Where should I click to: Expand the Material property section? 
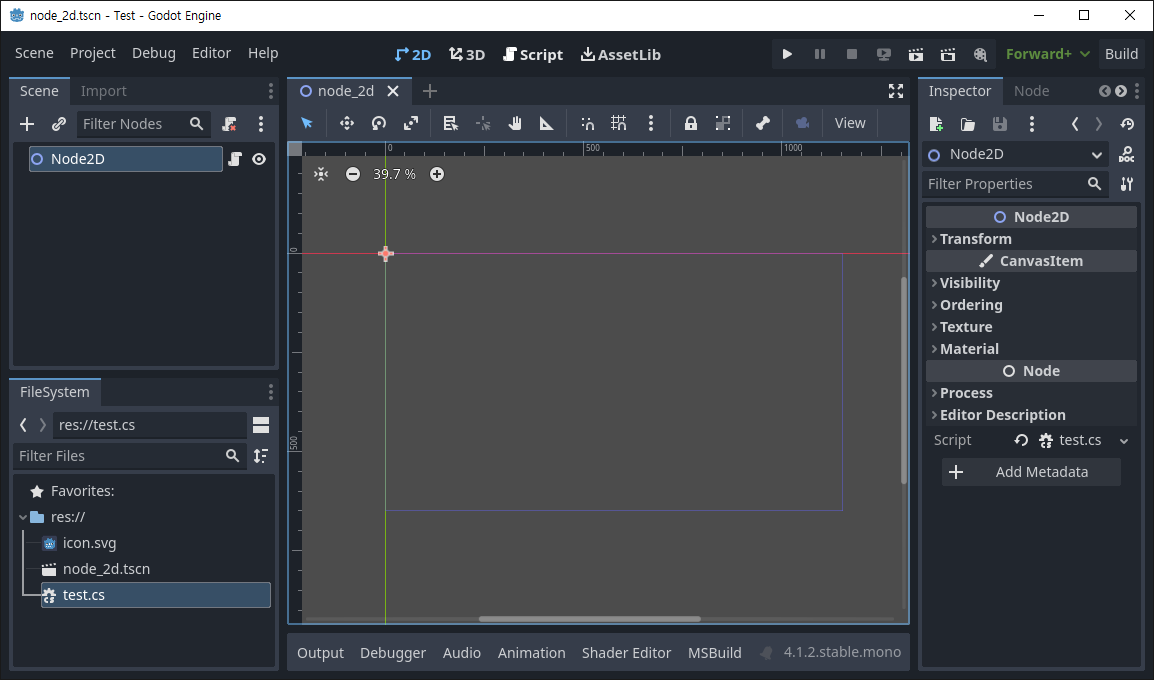click(x=1031, y=350)
